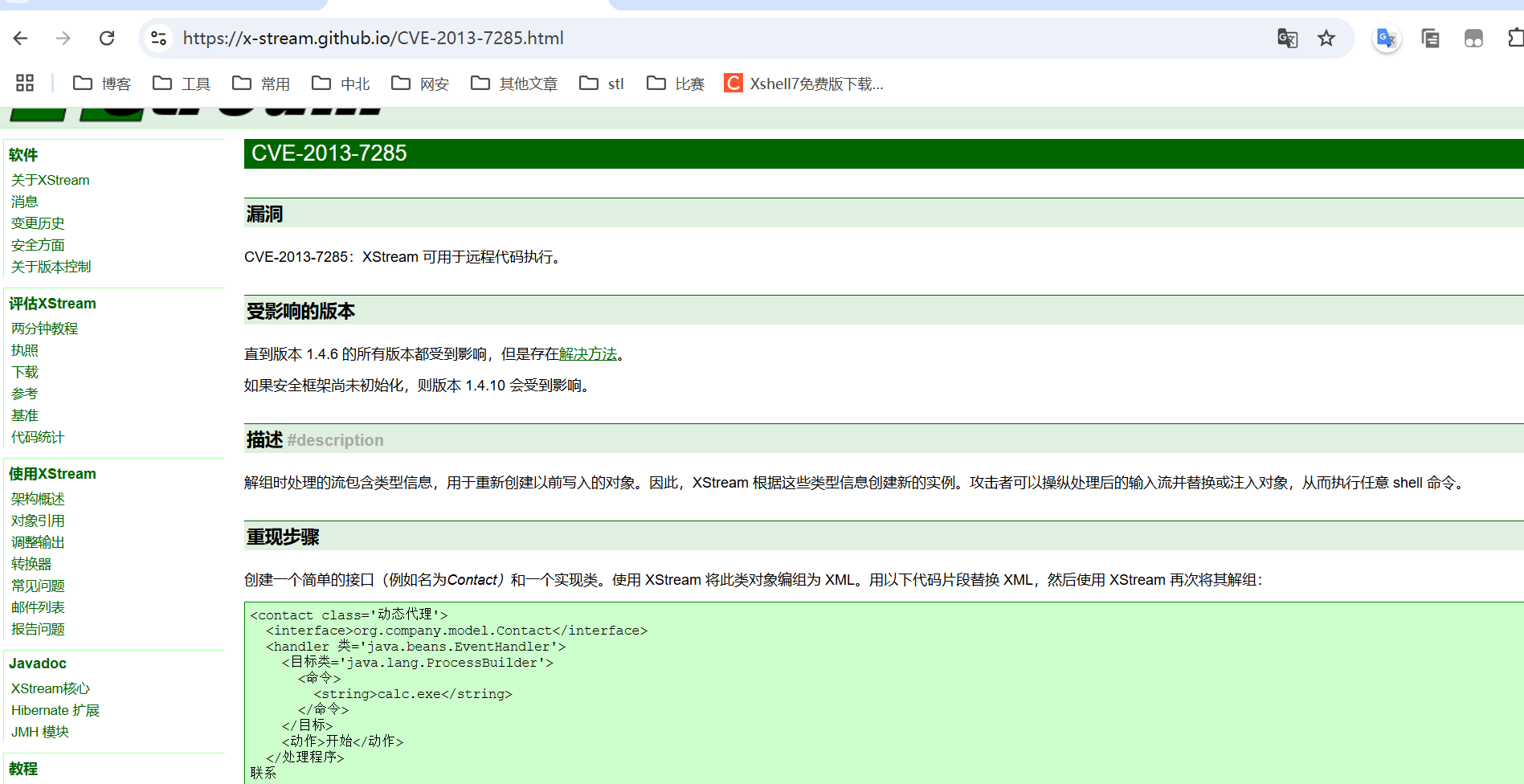Bookmark this page with the star icon
Image resolution: width=1524 pixels, height=784 pixels.
coord(1326,38)
